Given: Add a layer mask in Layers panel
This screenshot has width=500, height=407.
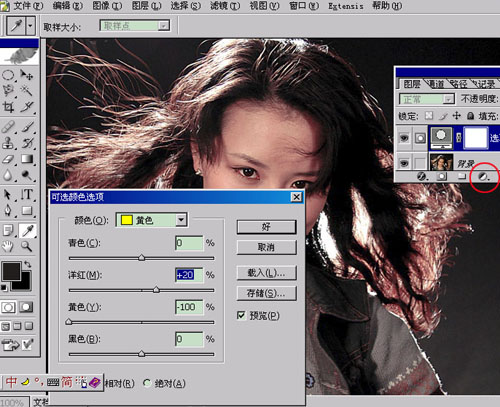Looking at the screenshot, I should click(442, 176).
